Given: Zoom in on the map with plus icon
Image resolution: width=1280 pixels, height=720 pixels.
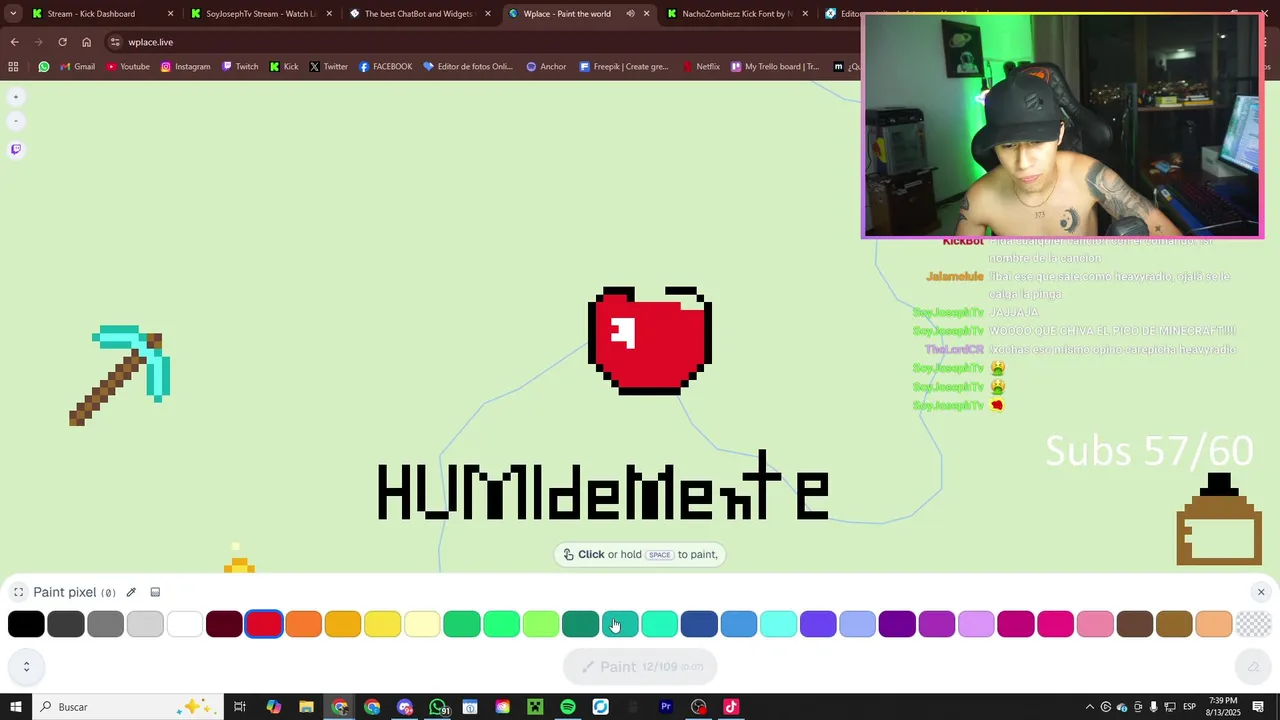Looking at the screenshot, I should click(x=15, y=97).
